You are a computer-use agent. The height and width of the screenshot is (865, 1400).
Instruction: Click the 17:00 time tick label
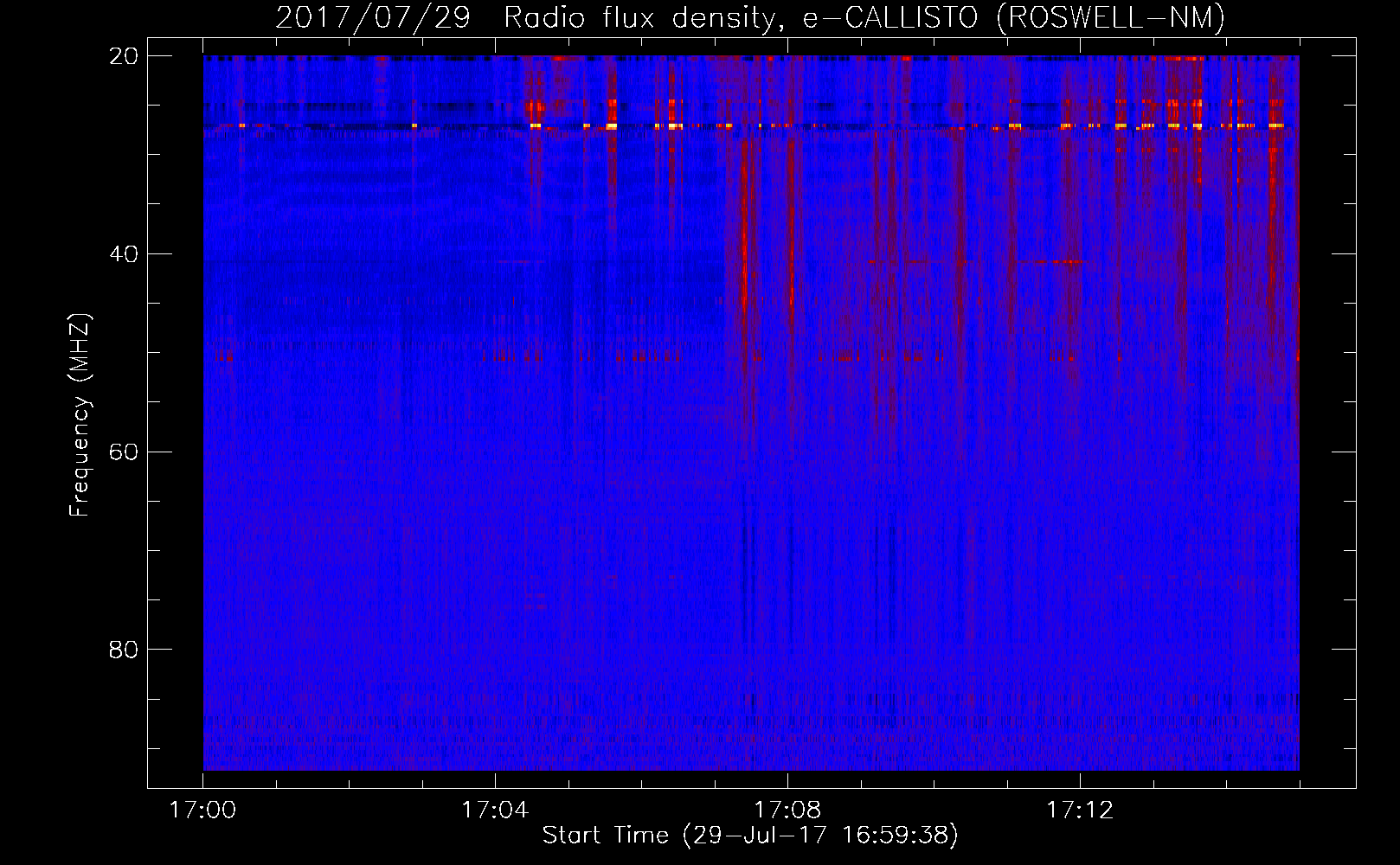tap(202, 810)
